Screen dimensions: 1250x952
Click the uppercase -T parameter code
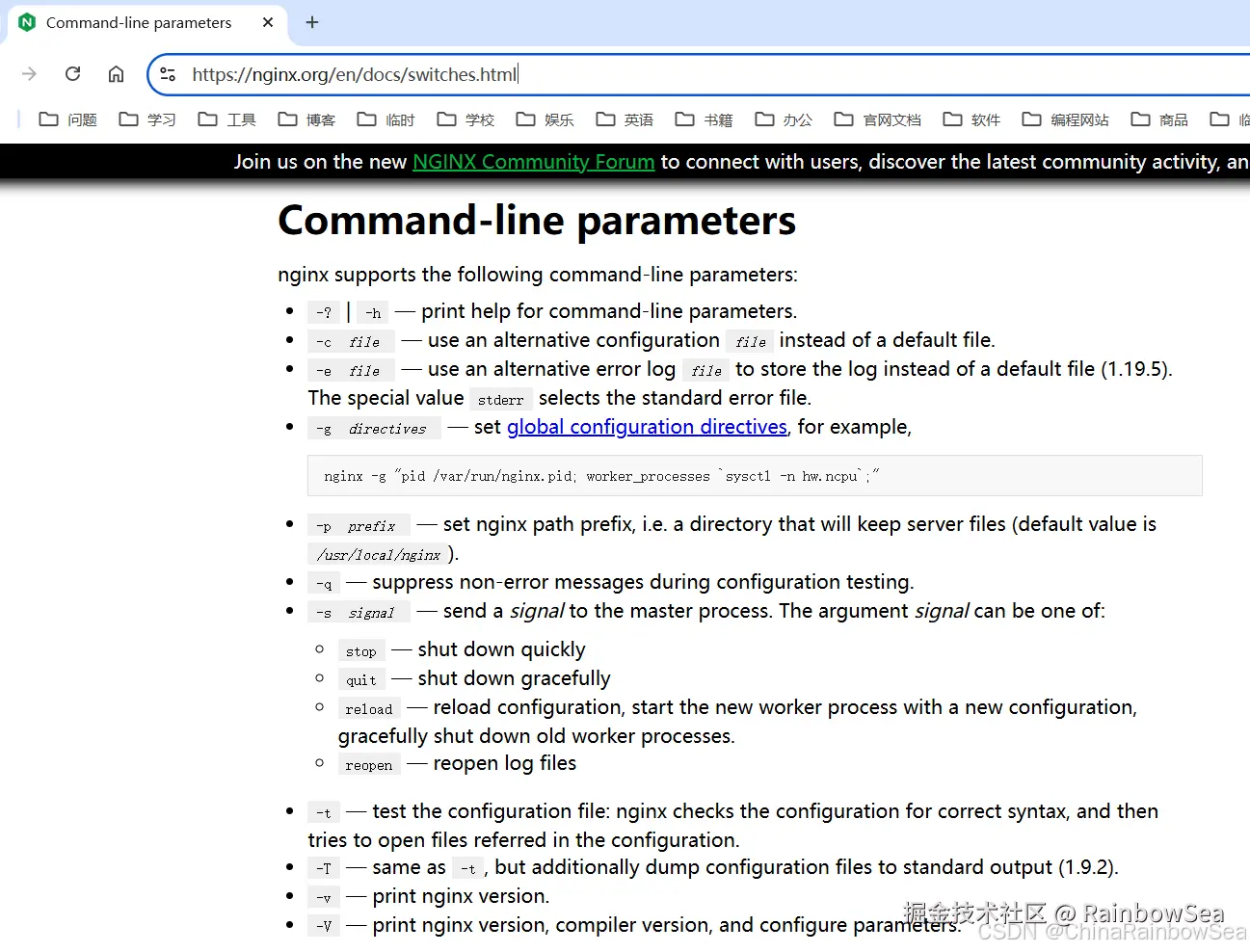tap(324, 868)
